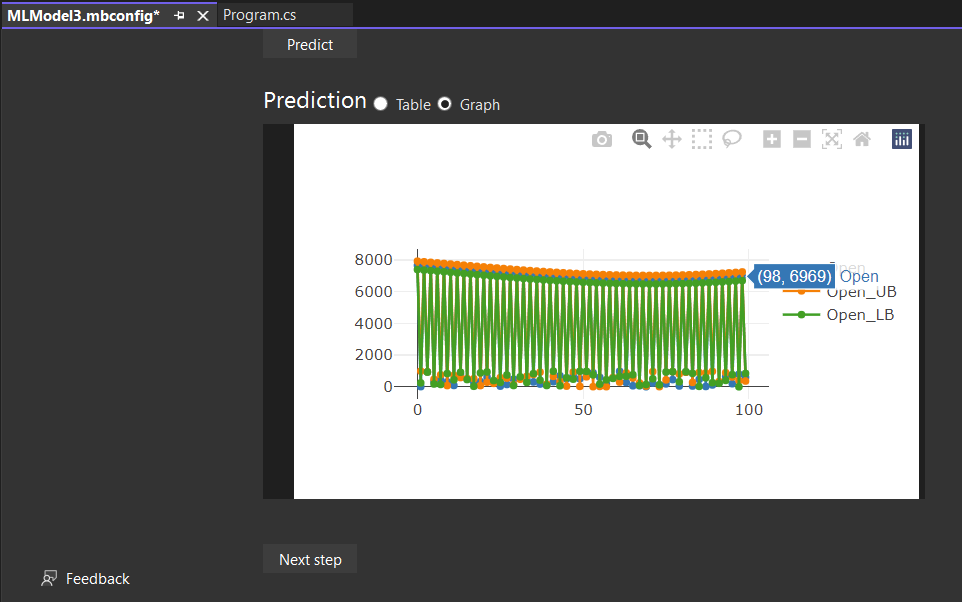Click the Plotly logo in the modebar
The width and height of the screenshot is (962, 602).
tap(901, 139)
